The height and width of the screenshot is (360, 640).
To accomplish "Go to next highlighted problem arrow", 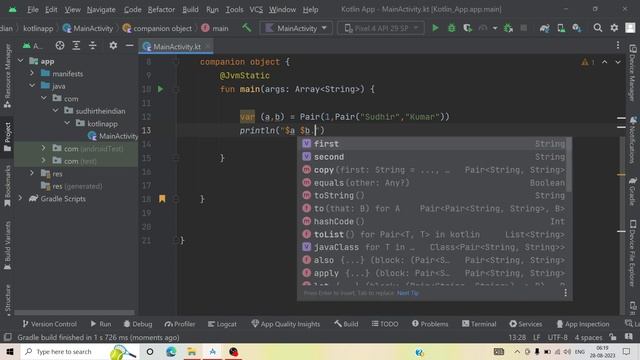I will [618, 62].
